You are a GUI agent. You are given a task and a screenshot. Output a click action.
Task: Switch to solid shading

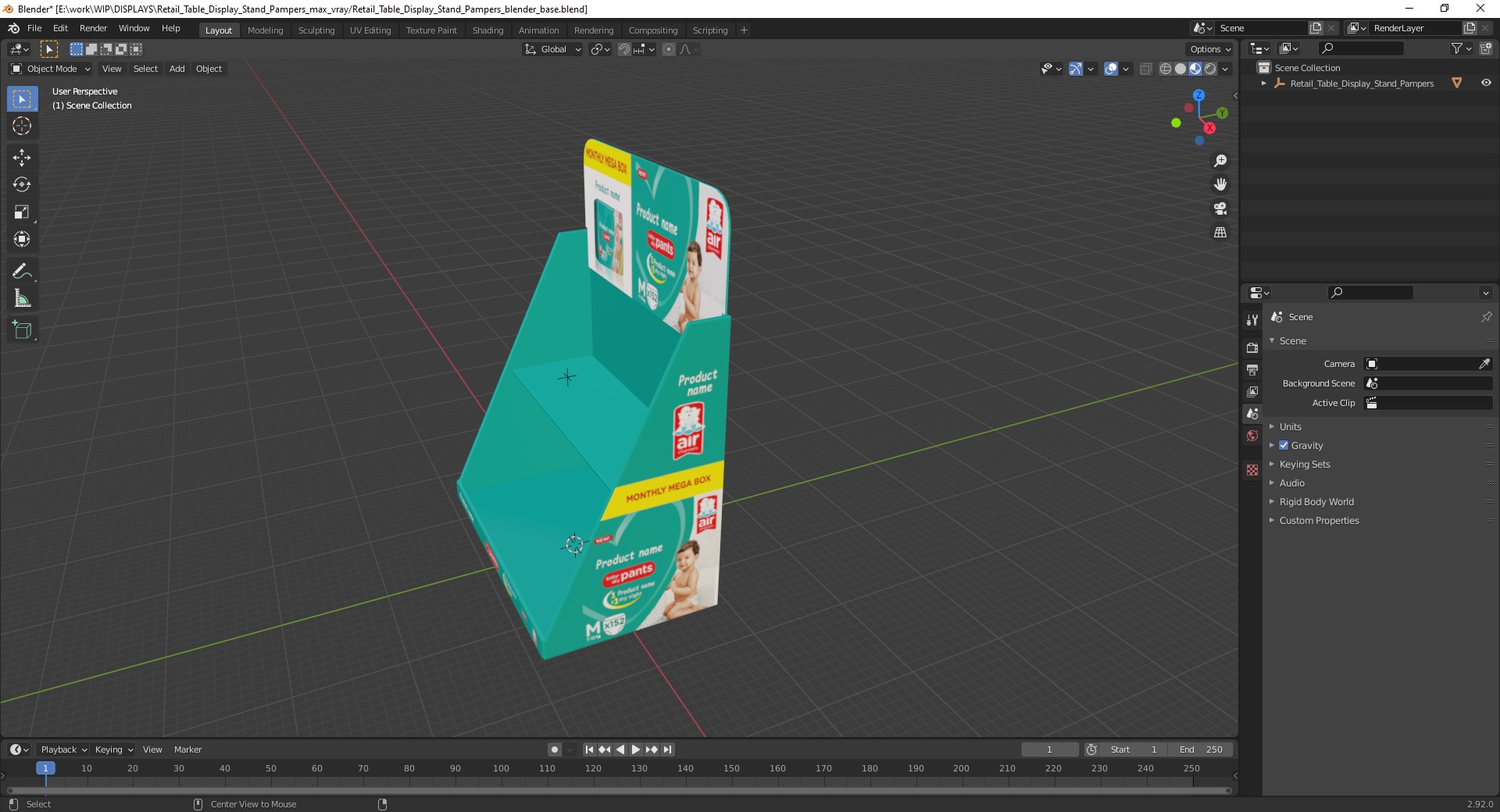tap(1180, 69)
